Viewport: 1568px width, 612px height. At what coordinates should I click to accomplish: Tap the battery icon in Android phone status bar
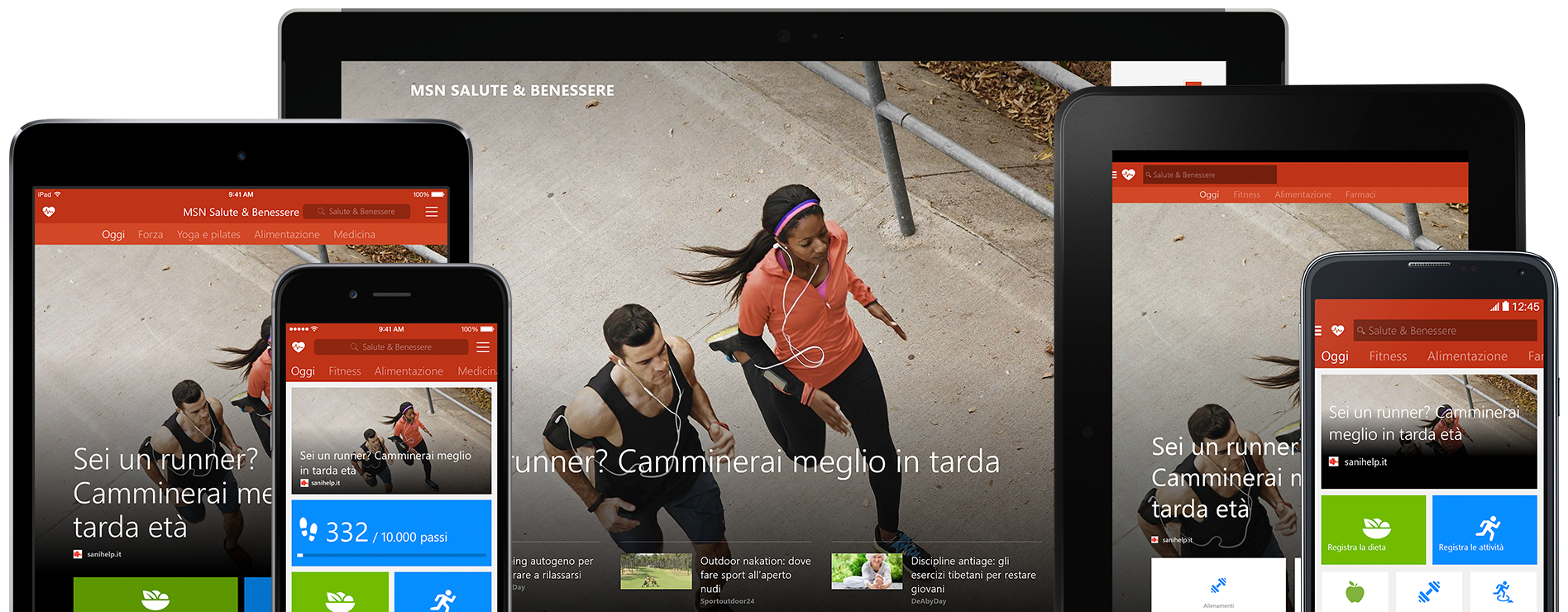pos(1505,306)
